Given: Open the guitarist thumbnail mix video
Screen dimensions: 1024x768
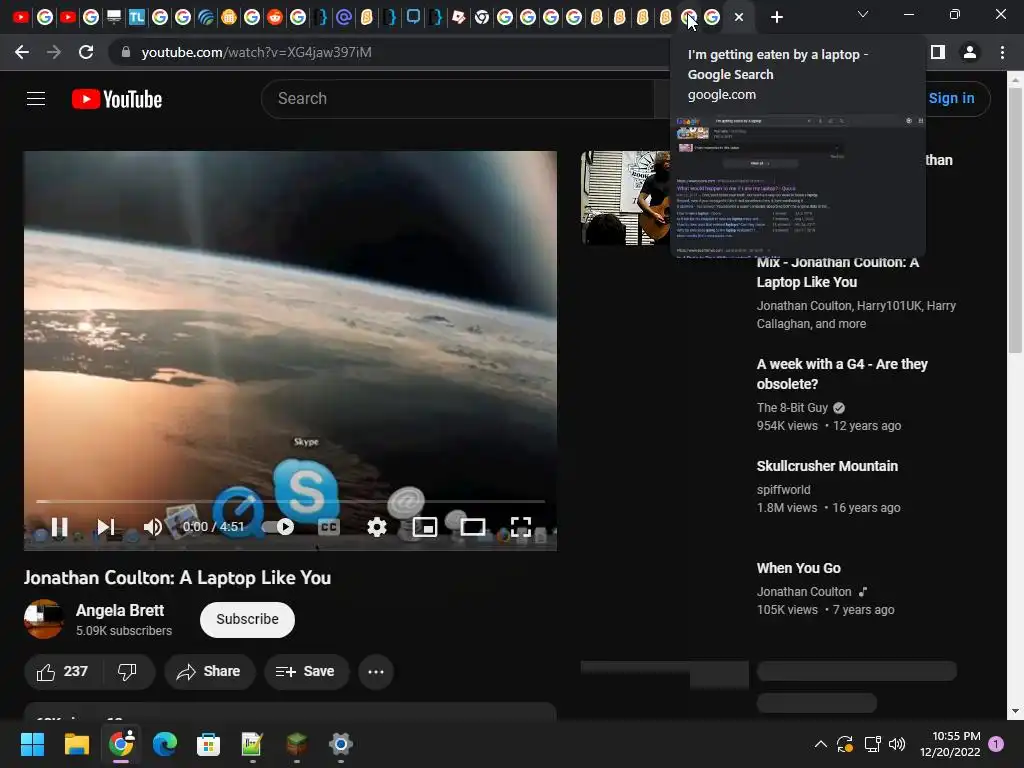Looking at the screenshot, I should [x=626, y=198].
